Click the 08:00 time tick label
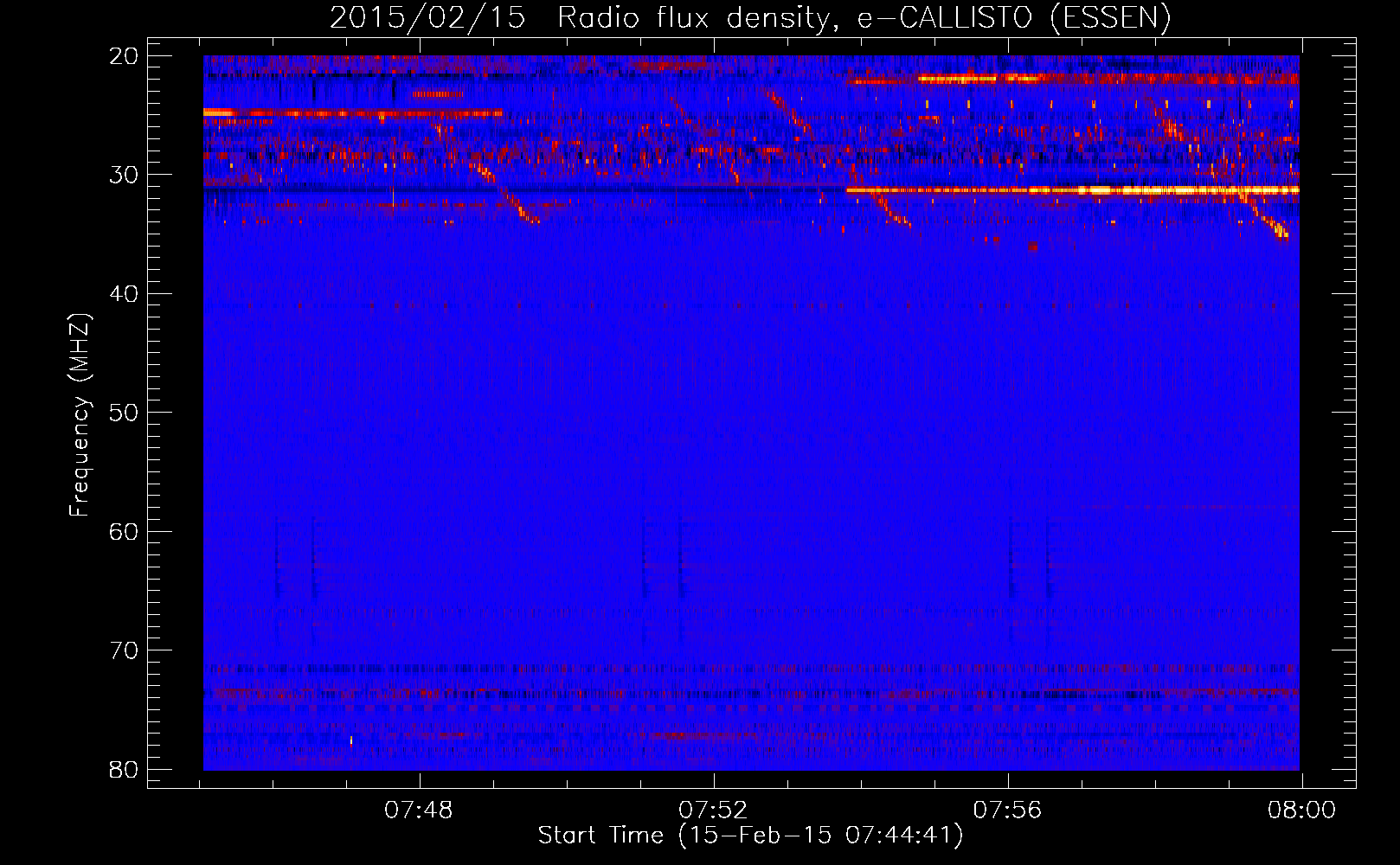This screenshot has width=1400, height=865. tap(1302, 811)
